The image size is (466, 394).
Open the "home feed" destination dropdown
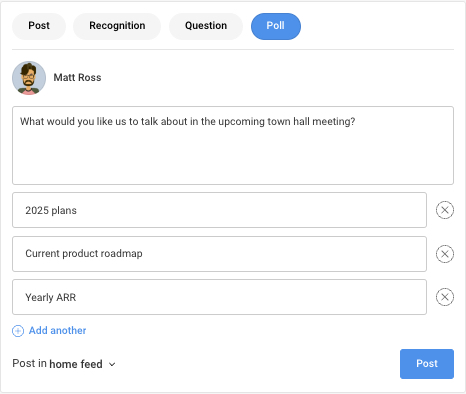[82, 364]
